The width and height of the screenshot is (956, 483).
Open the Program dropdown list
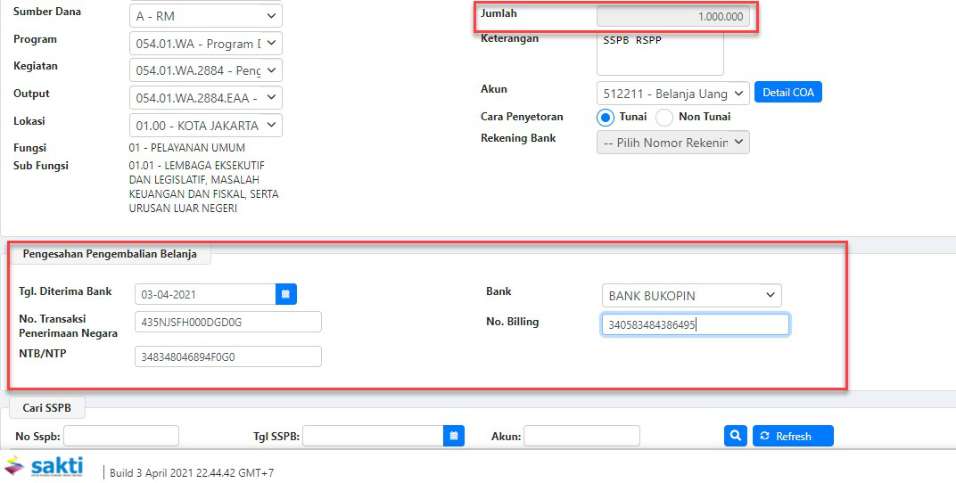point(206,43)
